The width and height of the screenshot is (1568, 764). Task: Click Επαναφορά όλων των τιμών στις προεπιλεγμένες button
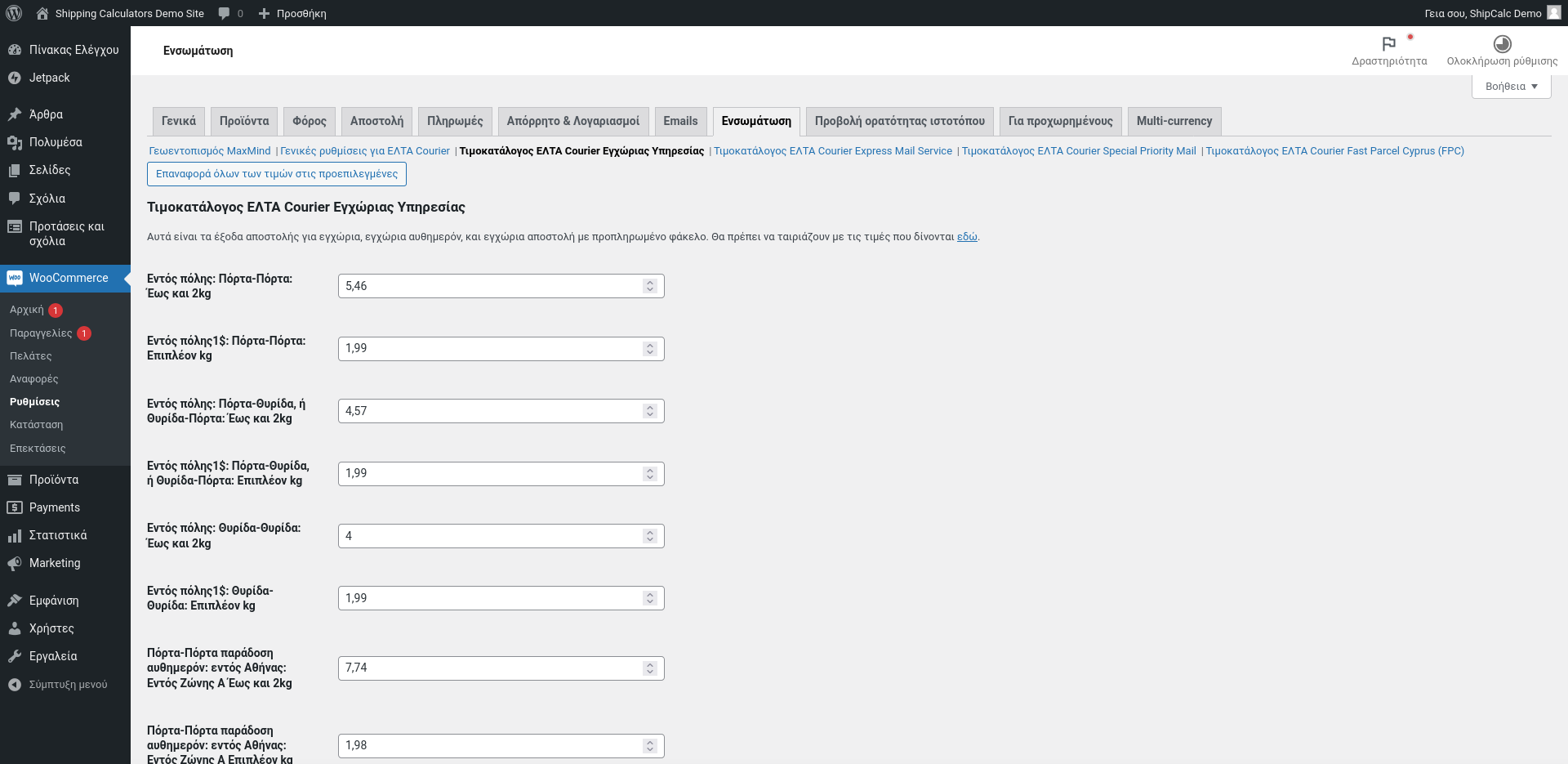click(277, 174)
